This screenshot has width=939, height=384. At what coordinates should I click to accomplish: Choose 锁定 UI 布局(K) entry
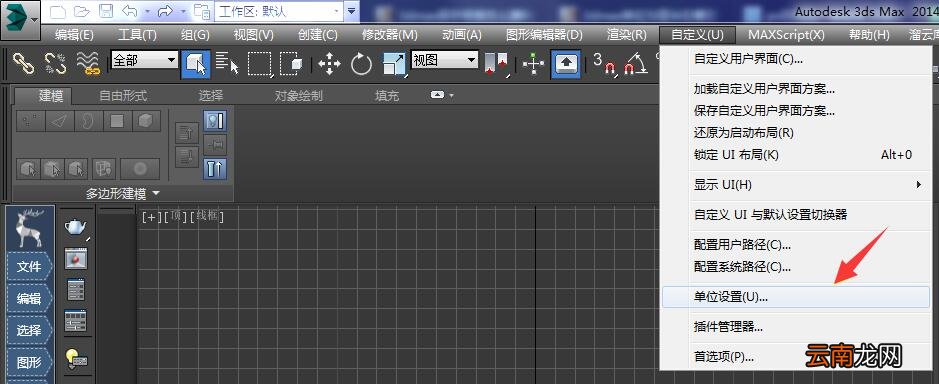tap(796, 155)
